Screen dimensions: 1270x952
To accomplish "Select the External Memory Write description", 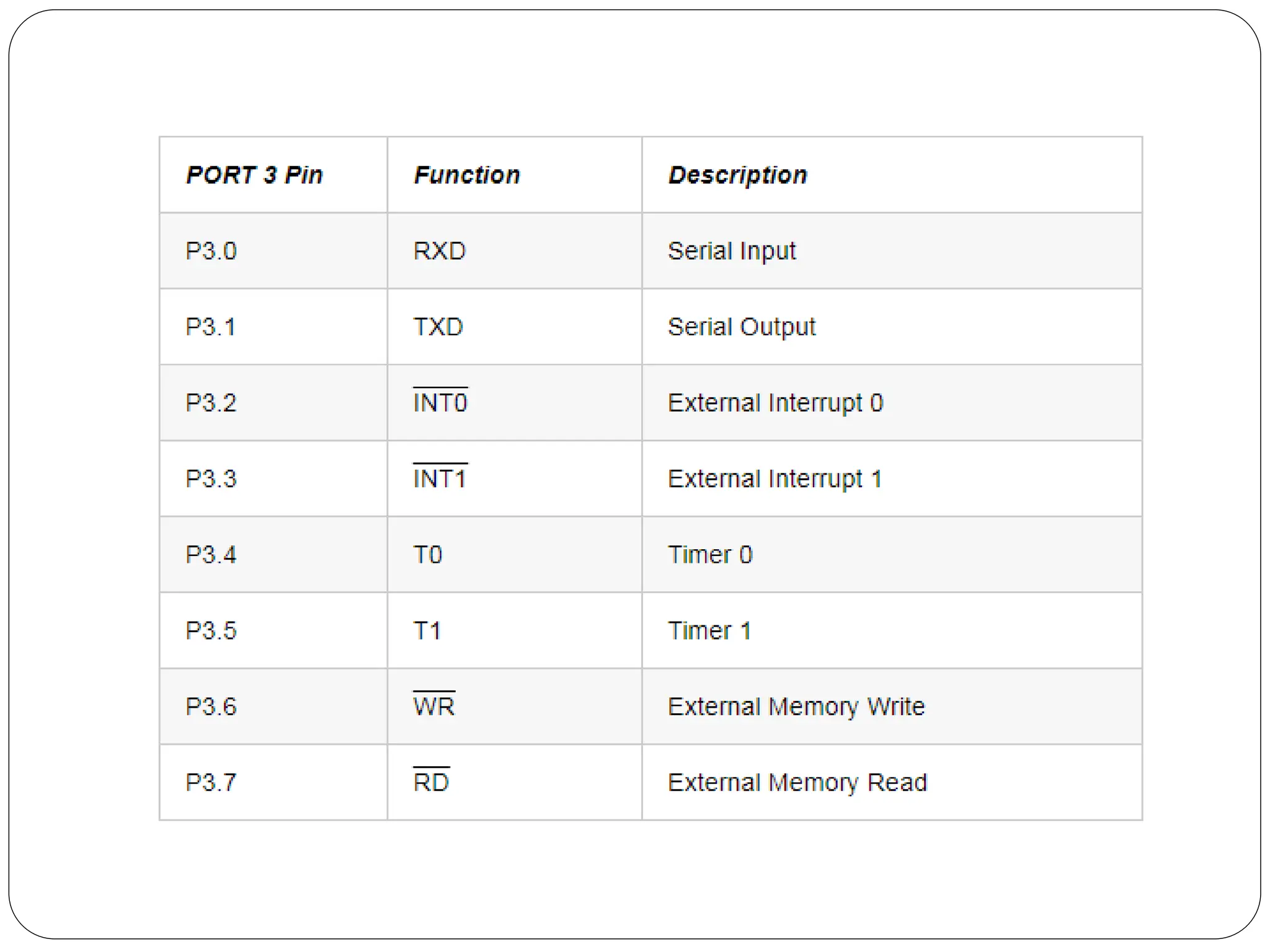I will click(x=796, y=707).
